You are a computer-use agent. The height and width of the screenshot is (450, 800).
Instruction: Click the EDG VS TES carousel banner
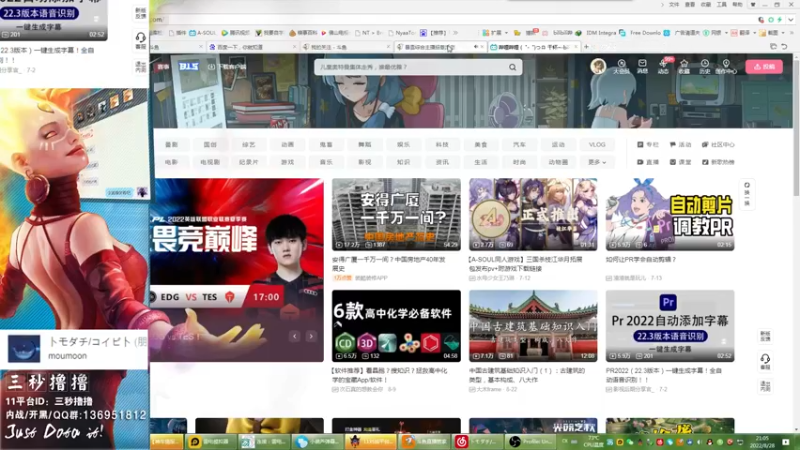coord(237,270)
